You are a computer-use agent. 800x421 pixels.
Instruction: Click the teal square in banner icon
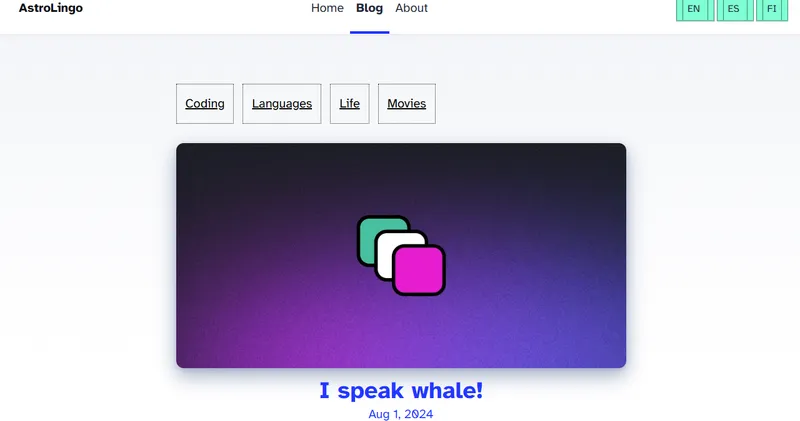372,230
